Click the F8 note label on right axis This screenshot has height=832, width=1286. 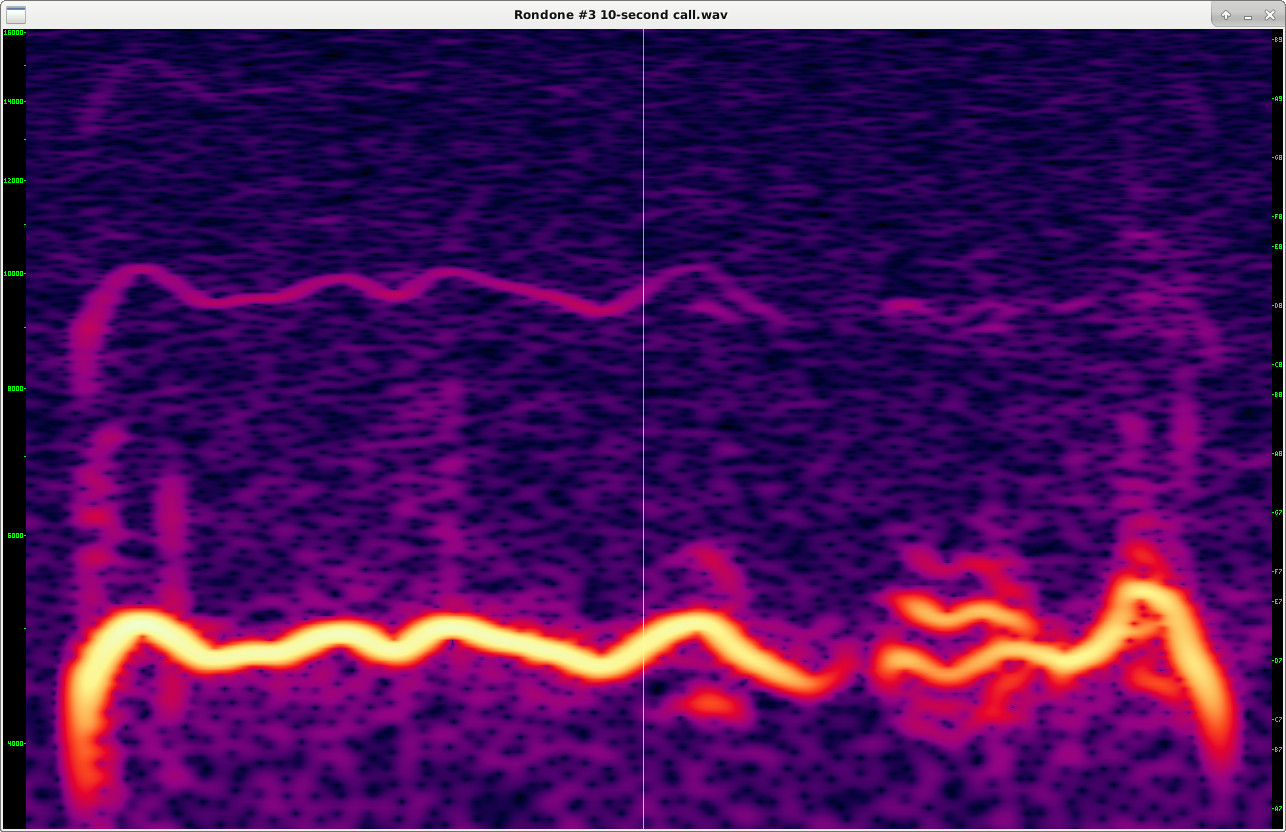point(1276,216)
